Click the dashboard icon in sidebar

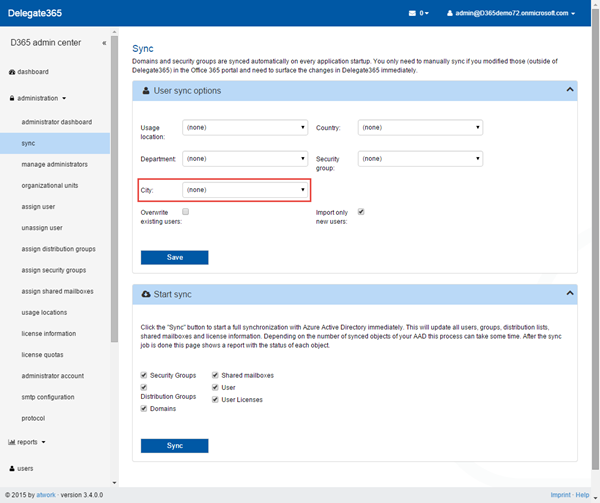(12, 72)
